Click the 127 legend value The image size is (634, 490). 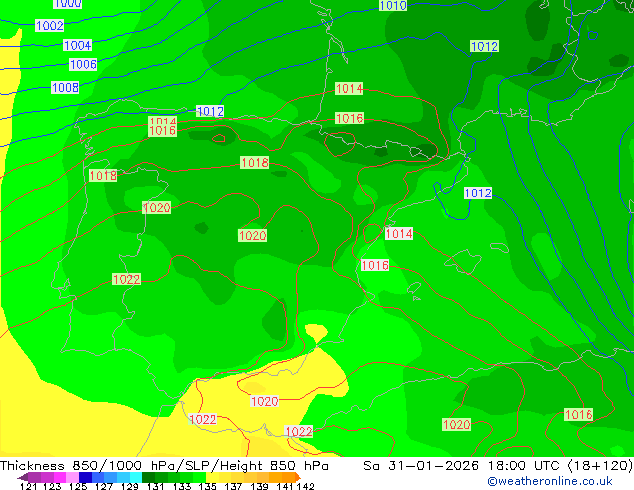click(104, 486)
